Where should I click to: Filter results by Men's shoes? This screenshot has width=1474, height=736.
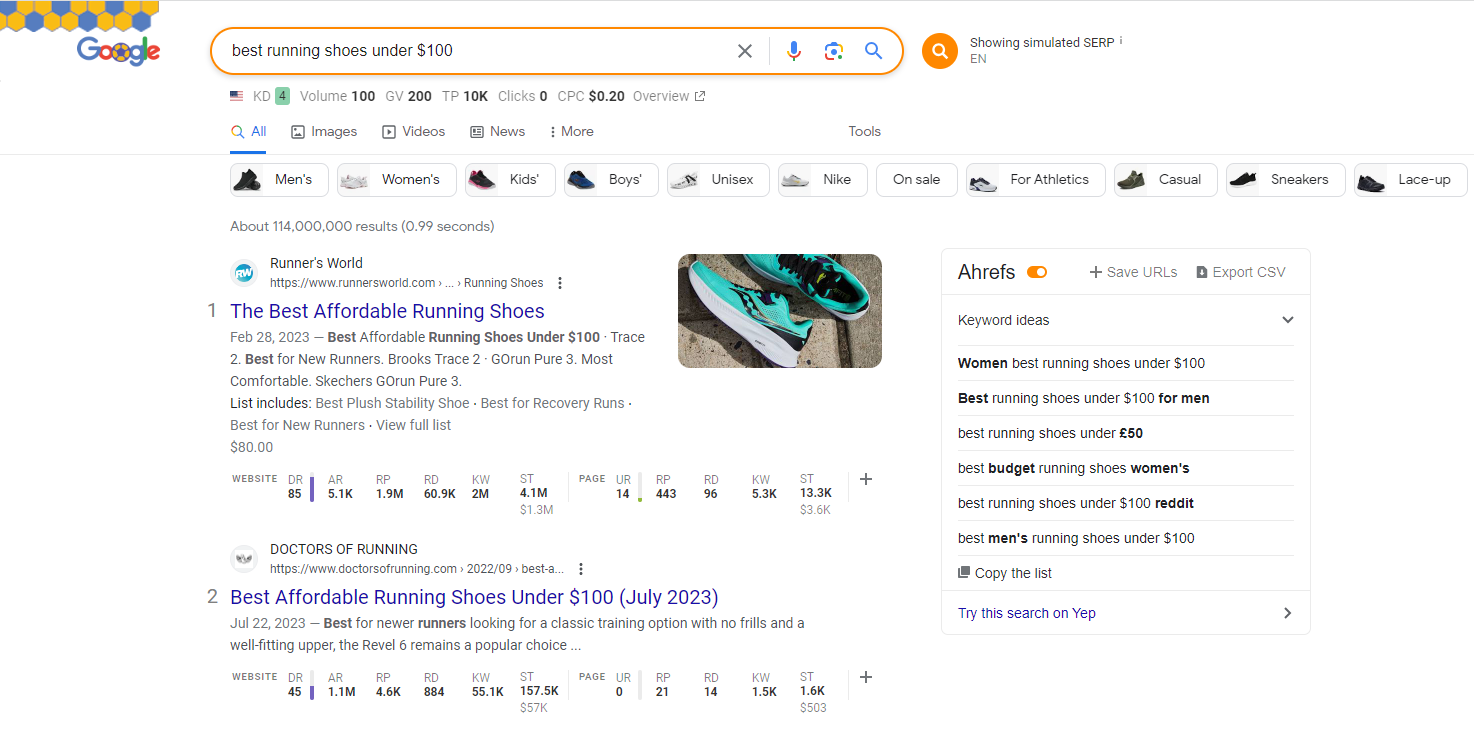click(x=278, y=180)
